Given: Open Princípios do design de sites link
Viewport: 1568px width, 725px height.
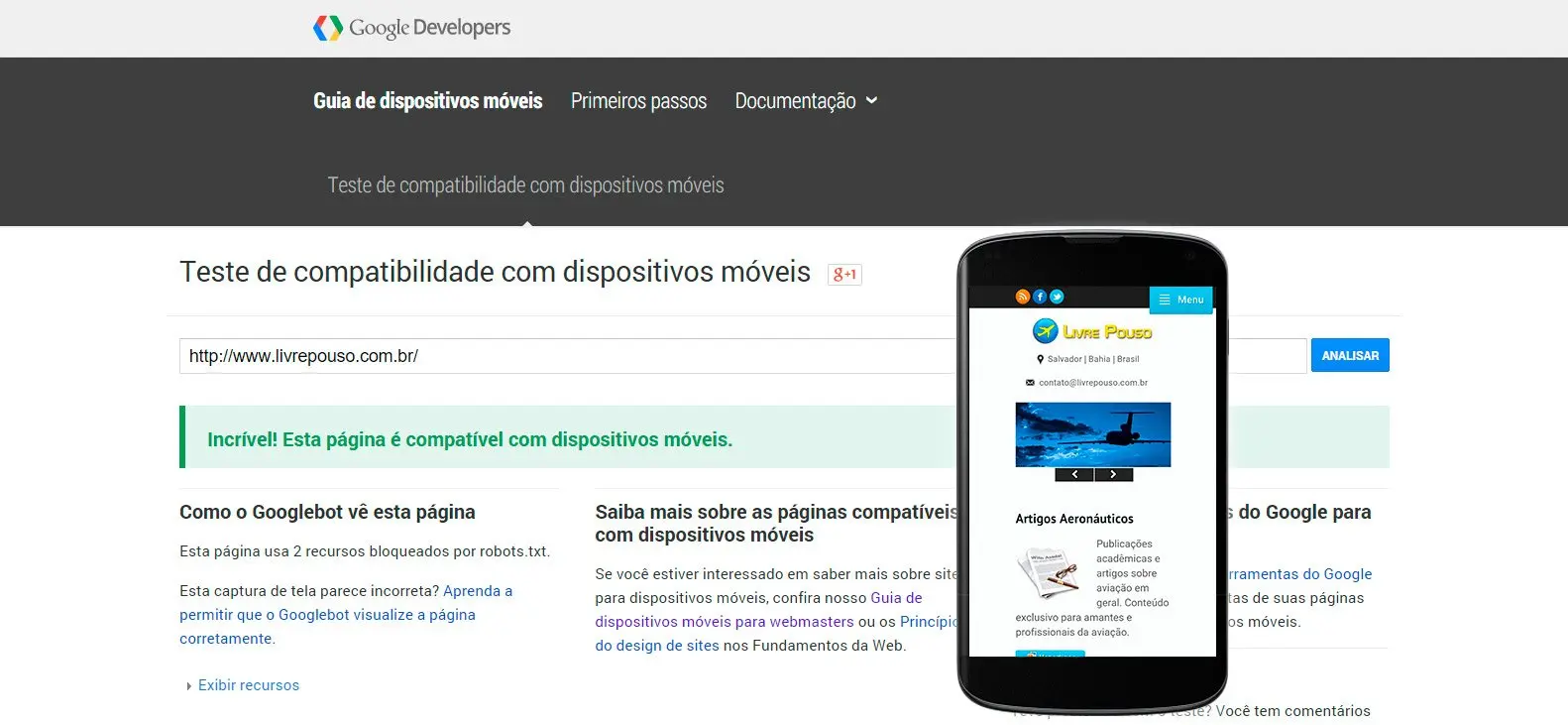Looking at the screenshot, I should pyautogui.click(x=777, y=634).
